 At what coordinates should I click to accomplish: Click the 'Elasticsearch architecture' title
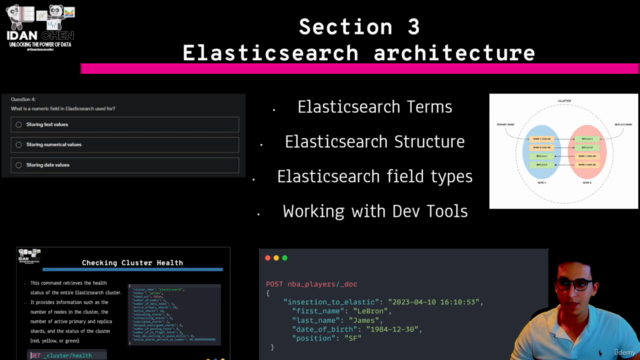(359, 53)
